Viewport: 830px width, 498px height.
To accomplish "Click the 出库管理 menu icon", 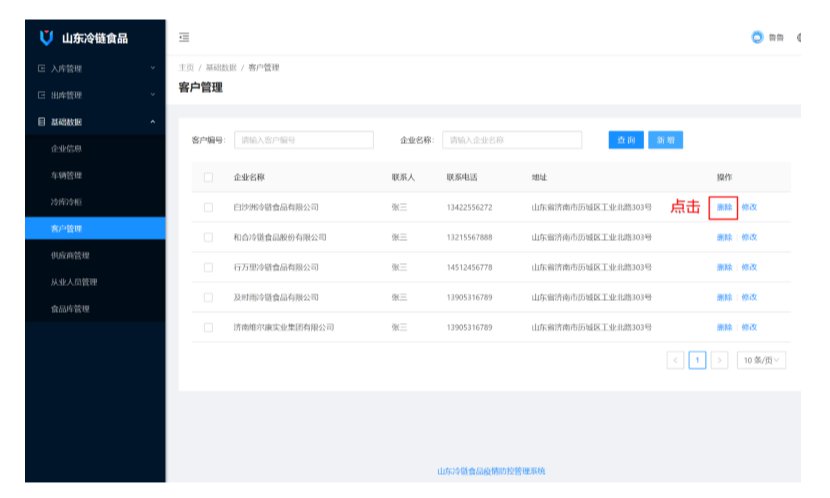I will (x=41, y=96).
